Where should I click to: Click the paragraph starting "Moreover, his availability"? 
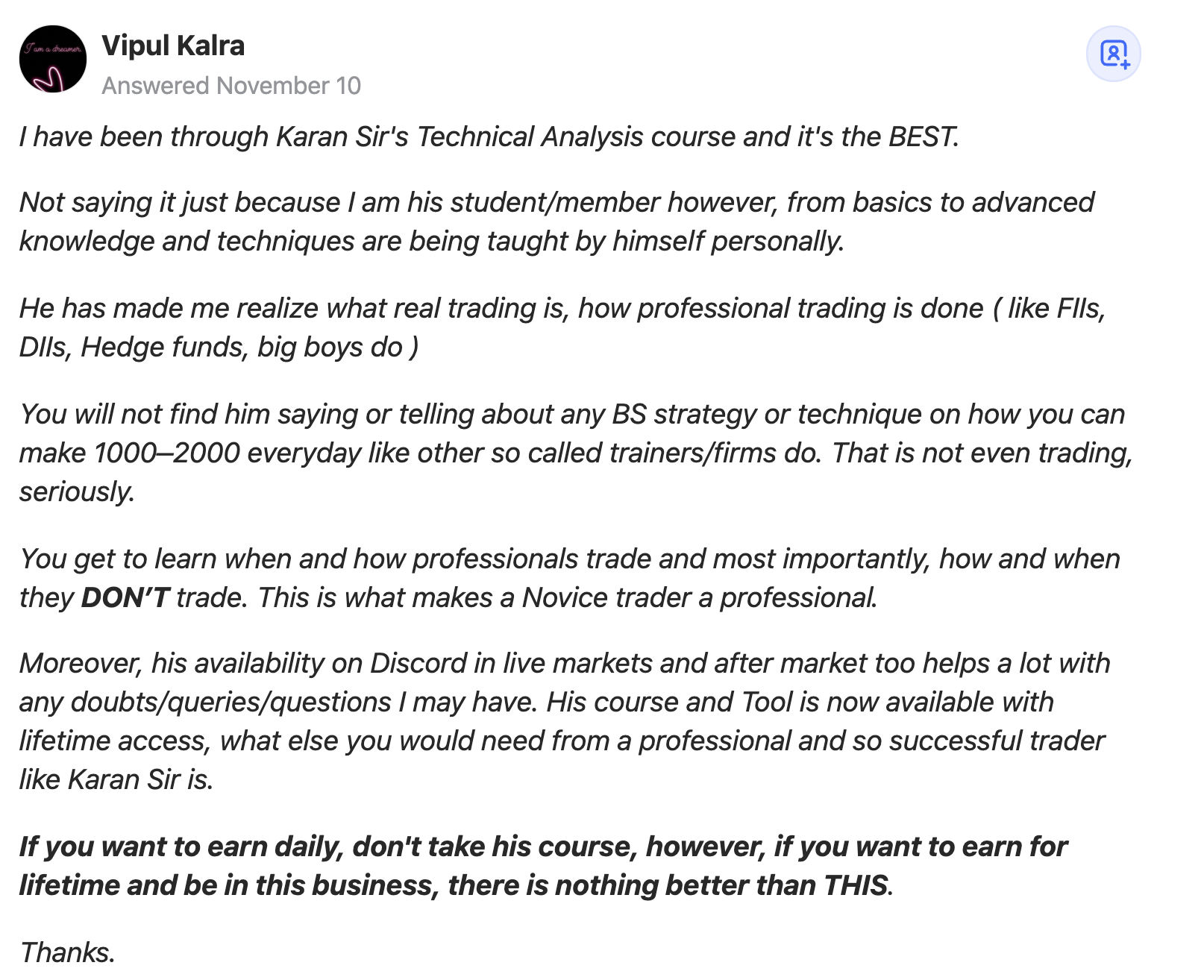(565, 721)
